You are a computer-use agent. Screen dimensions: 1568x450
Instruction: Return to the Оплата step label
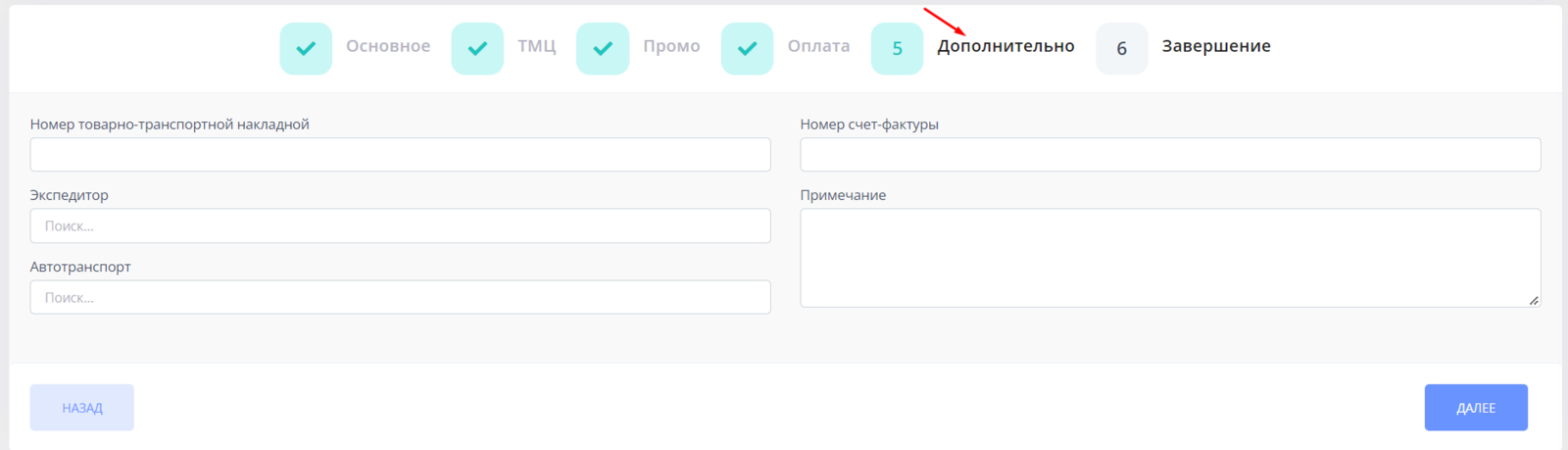(x=818, y=46)
